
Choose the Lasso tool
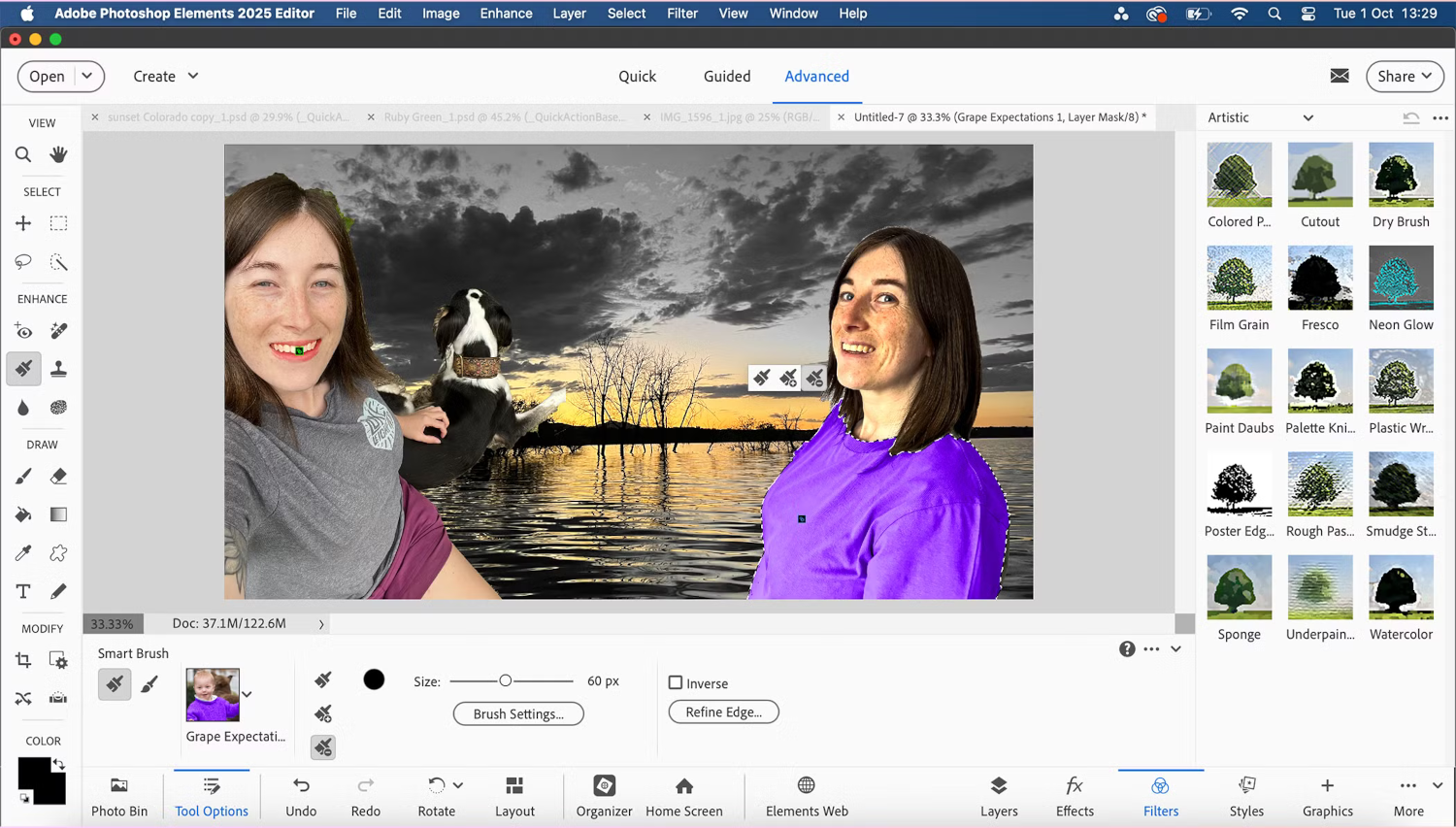pyautogui.click(x=23, y=262)
